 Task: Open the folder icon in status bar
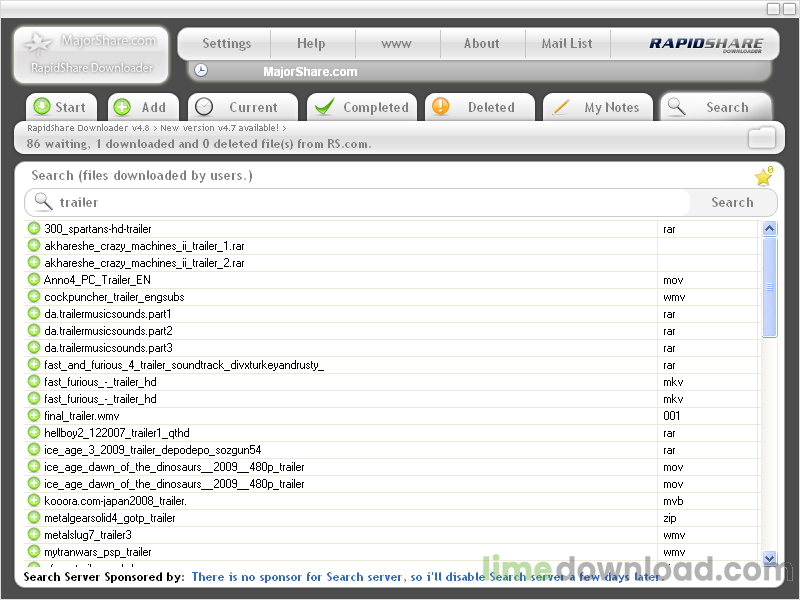tap(762, 138)
